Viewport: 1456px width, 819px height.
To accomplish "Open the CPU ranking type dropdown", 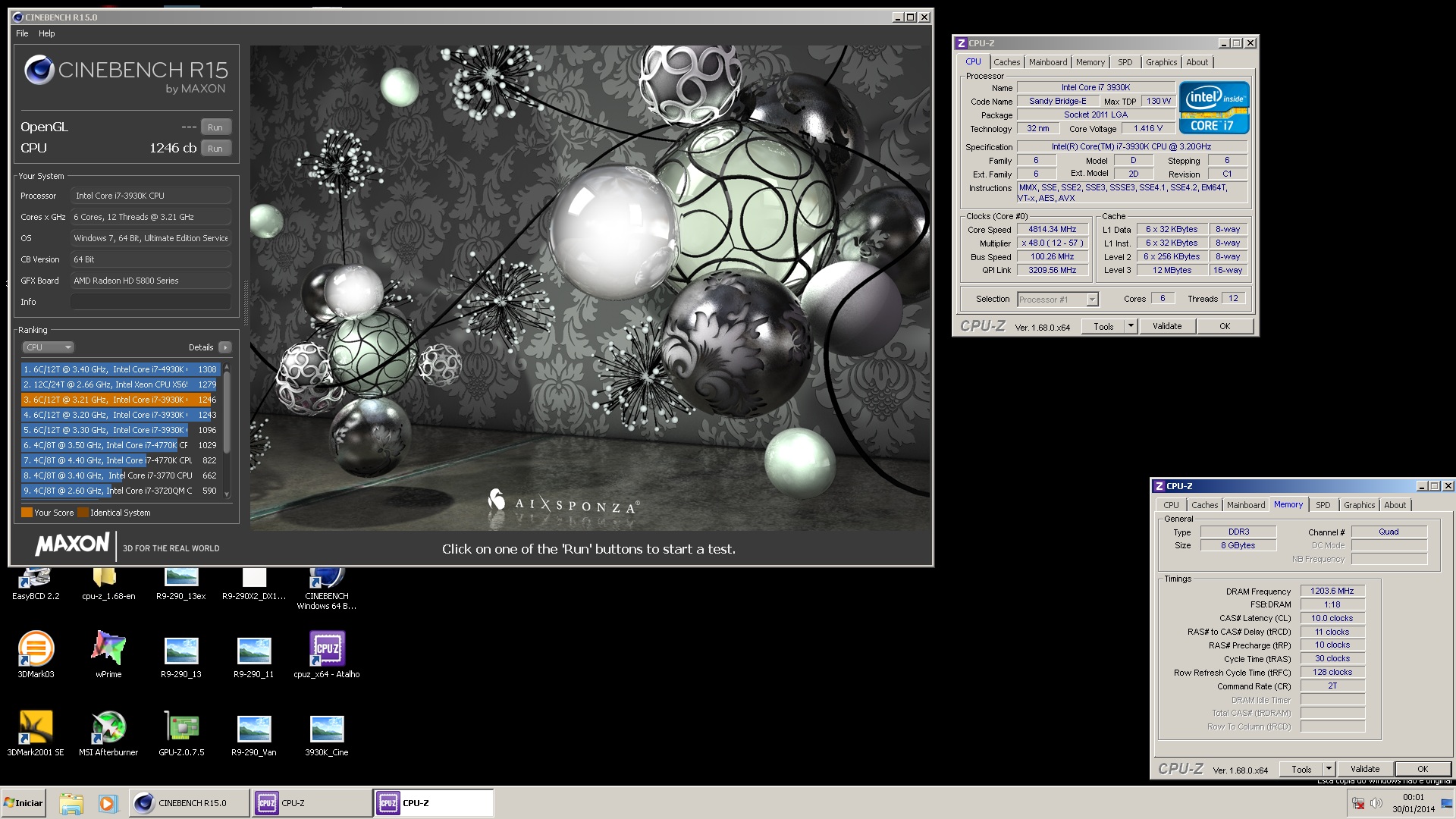I will pyautogui.click(x=48, y=347).
